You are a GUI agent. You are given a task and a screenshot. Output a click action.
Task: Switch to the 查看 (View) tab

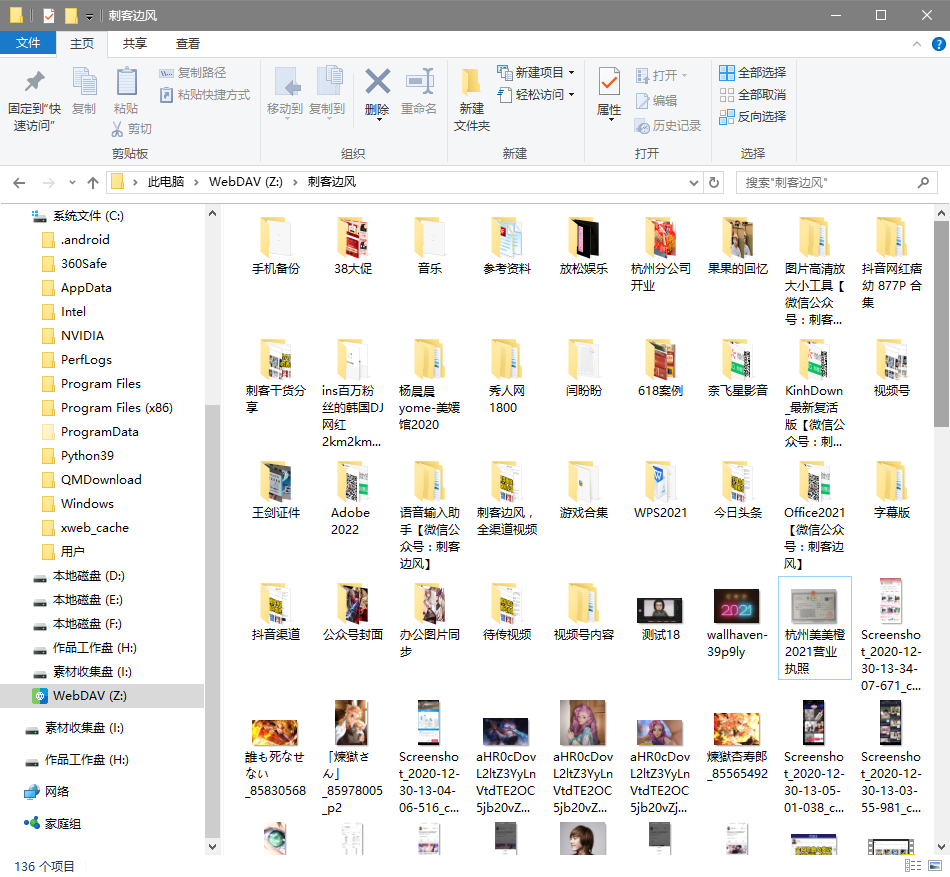[x=187, y=44]
